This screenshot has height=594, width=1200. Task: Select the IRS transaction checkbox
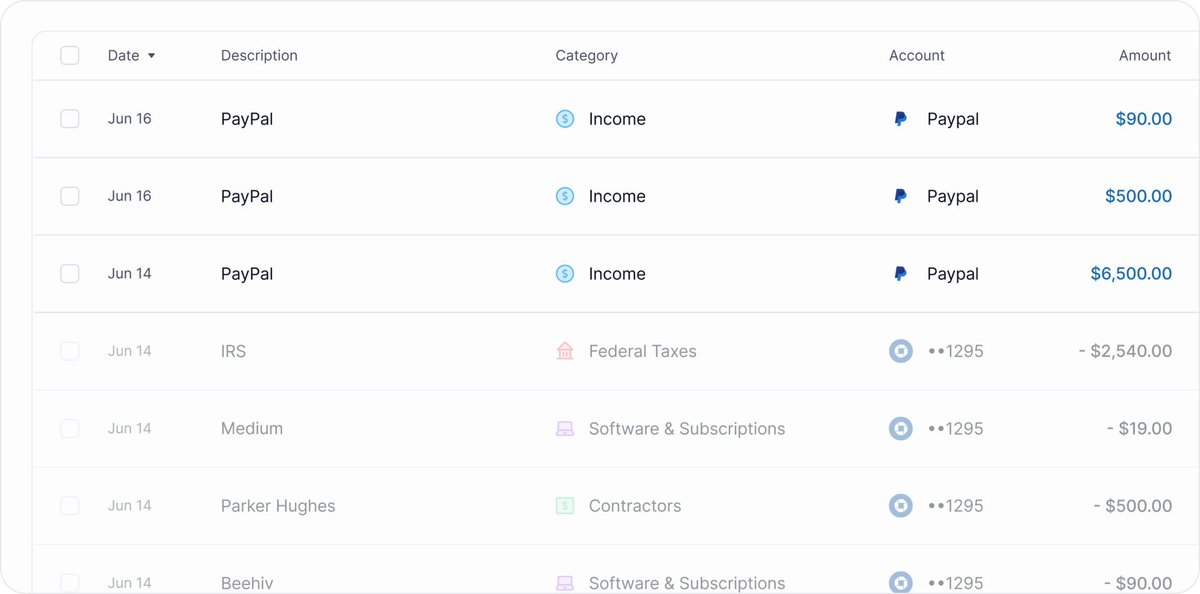[x=70, y=351]
